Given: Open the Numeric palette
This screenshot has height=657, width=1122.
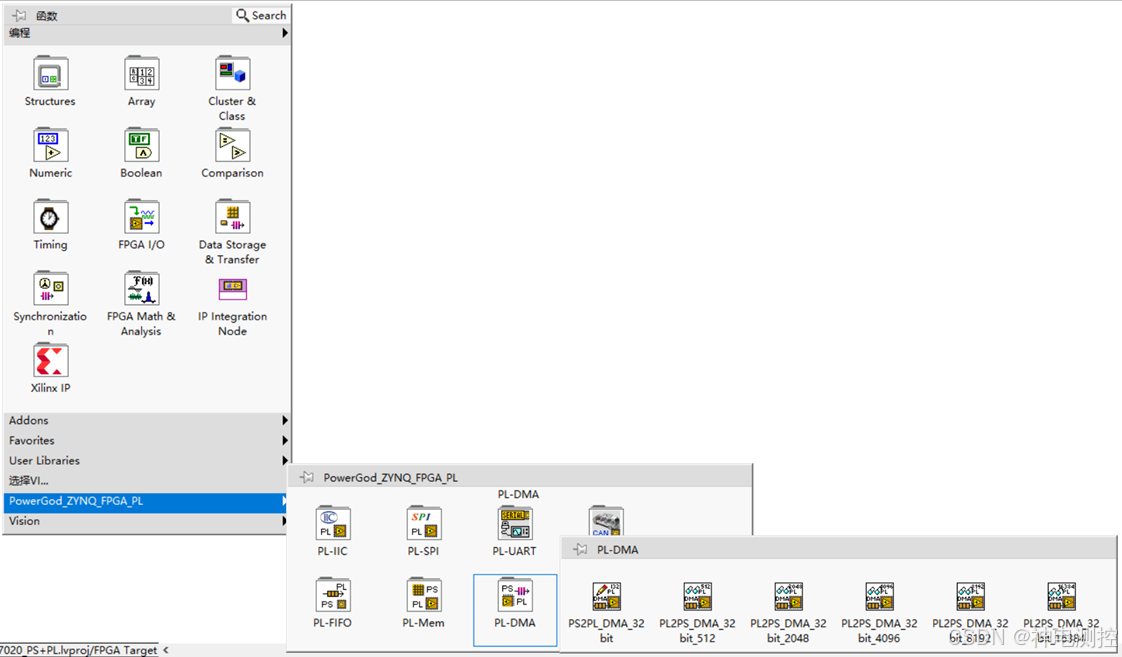Looking at the screenshot, I should 50,146.
